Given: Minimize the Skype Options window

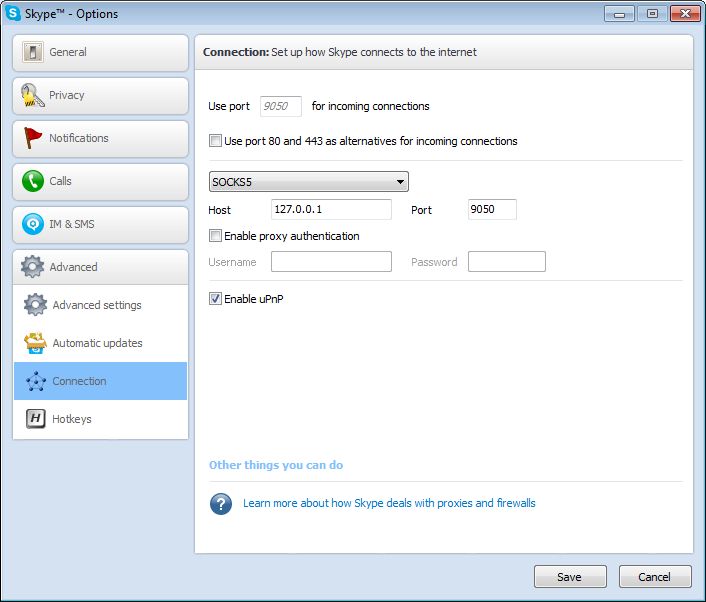Looking at the screenshot, I should click(x=619, y=14).
